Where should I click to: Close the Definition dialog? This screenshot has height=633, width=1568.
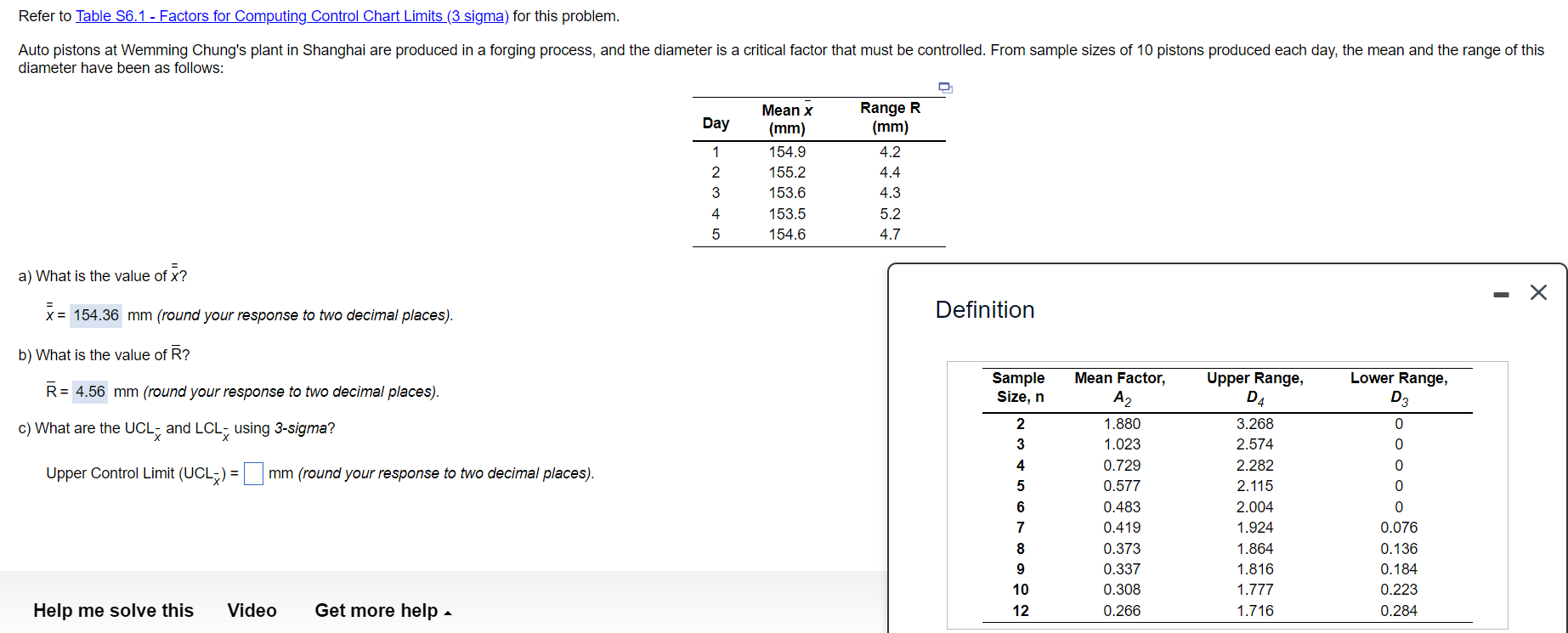(x=1538, y=292)
